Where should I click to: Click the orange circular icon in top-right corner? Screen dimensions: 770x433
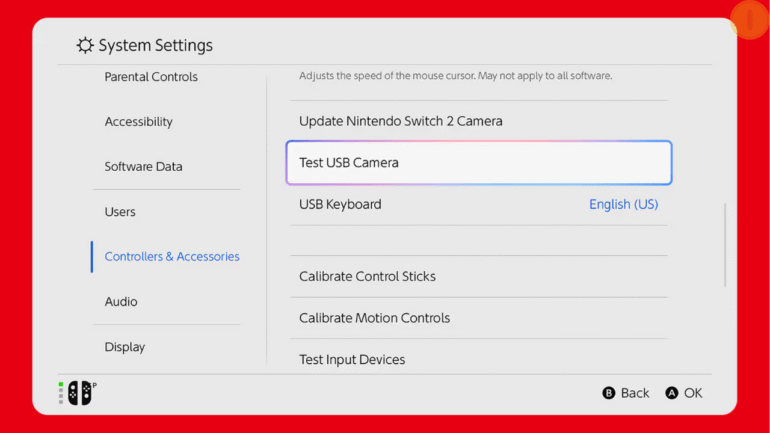(x=749, y=20)
